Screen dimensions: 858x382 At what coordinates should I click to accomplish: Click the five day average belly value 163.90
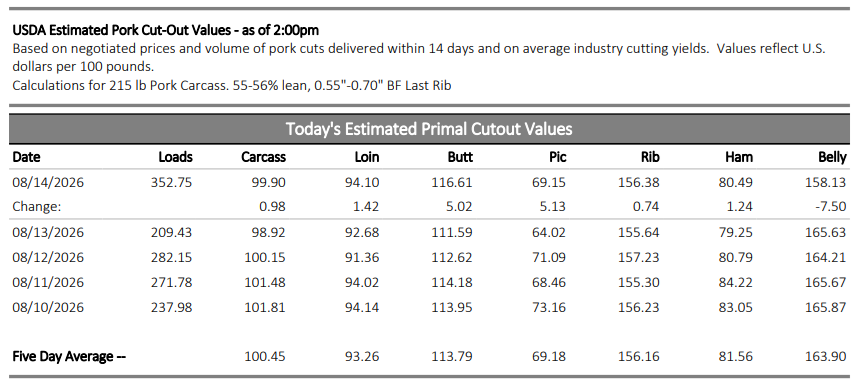(x=826, y=357)
